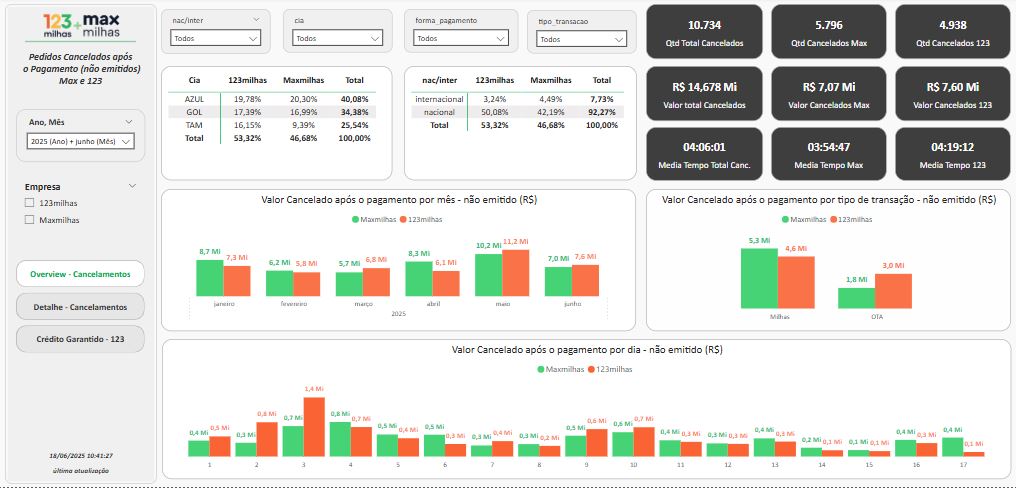Click the AZUL row in Cia table
The image size is (1016, 488).
coord(271,99)
